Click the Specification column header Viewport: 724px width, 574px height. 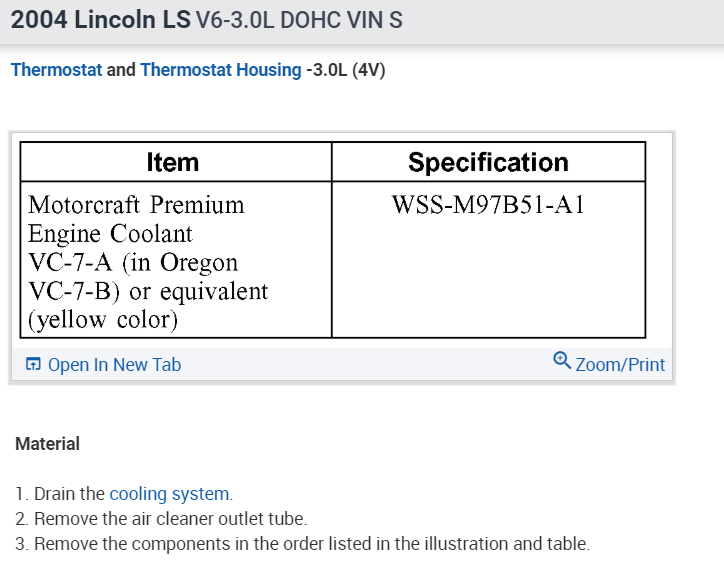point(488,162)
